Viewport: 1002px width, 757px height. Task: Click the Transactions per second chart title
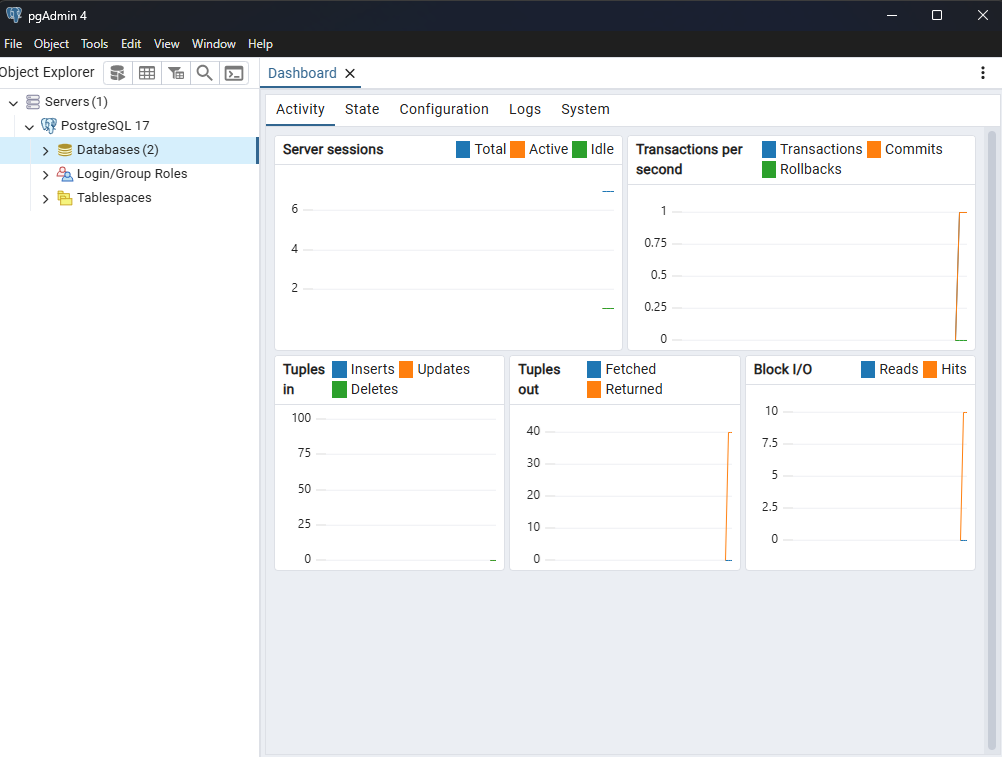(x=690, y=159)
